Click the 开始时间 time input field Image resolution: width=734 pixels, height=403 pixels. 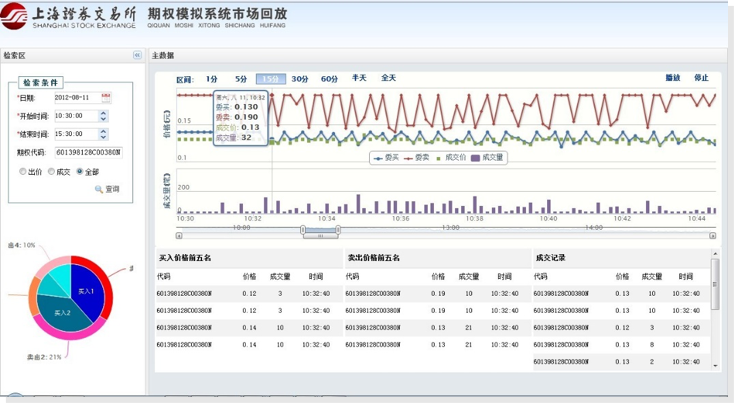point(76,116)
